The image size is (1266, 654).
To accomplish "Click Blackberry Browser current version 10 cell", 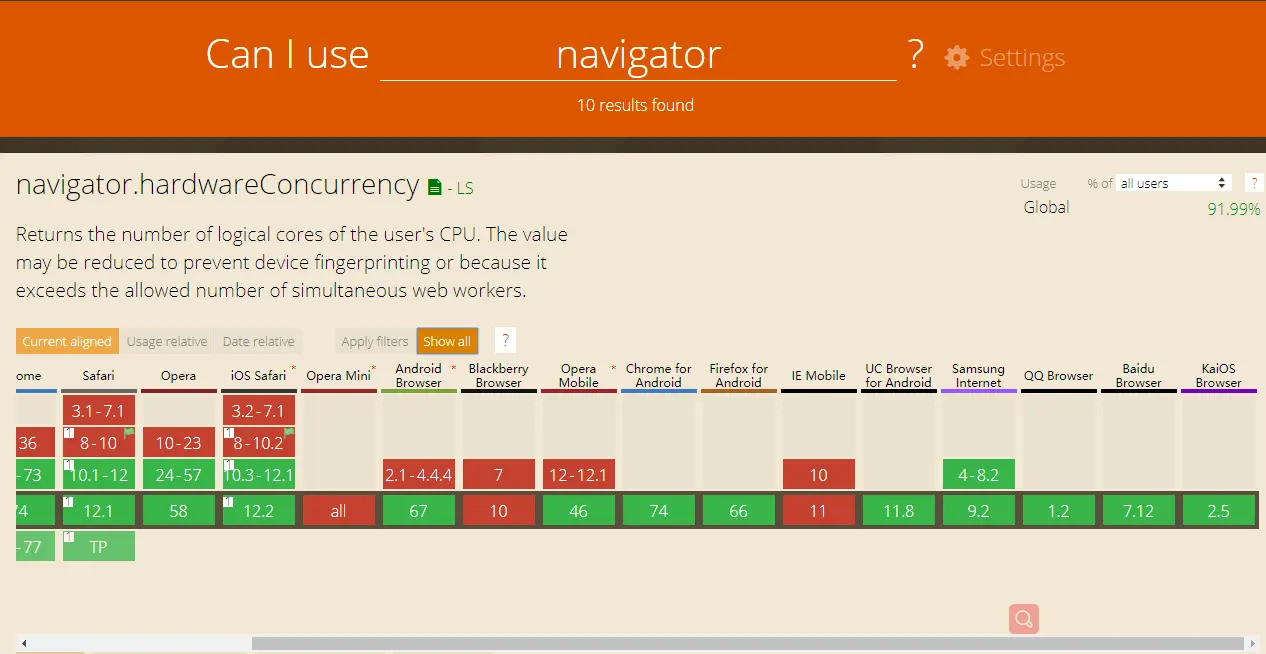I will point(499,511).
